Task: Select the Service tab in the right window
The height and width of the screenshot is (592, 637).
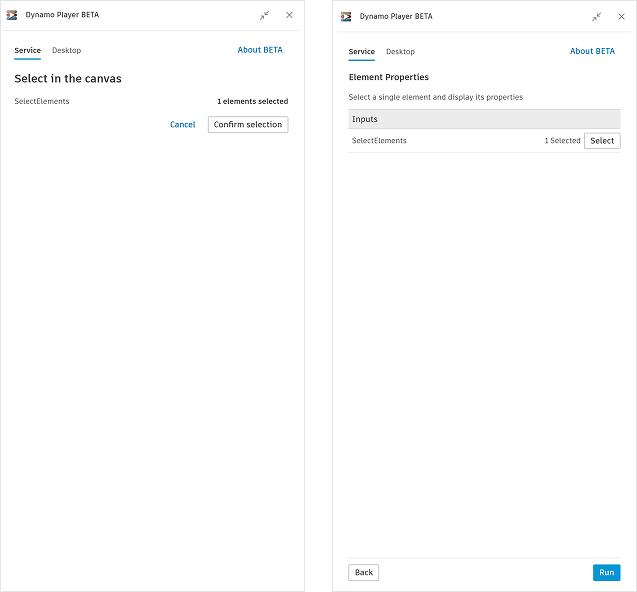Action: tap(361, 51)
